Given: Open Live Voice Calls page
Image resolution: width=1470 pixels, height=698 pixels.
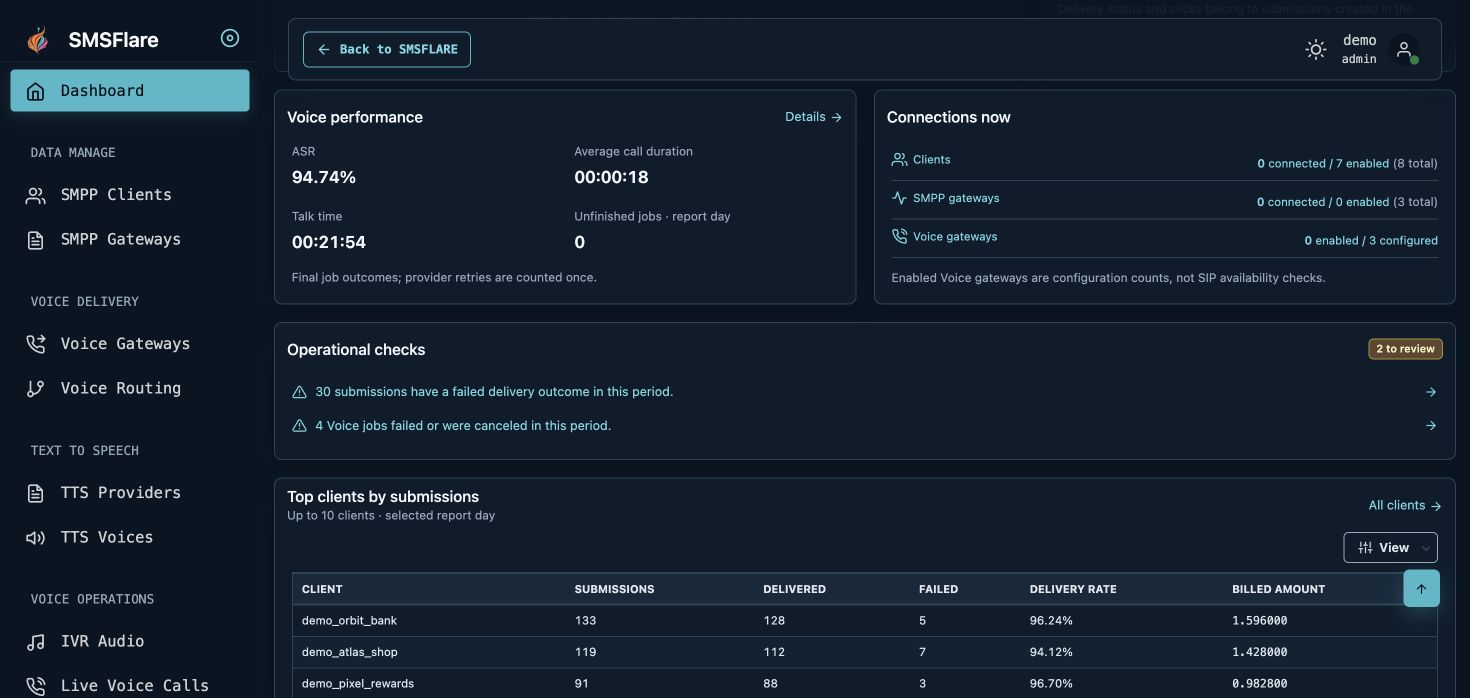Looking at the screenshot, I should coord(130,685).
